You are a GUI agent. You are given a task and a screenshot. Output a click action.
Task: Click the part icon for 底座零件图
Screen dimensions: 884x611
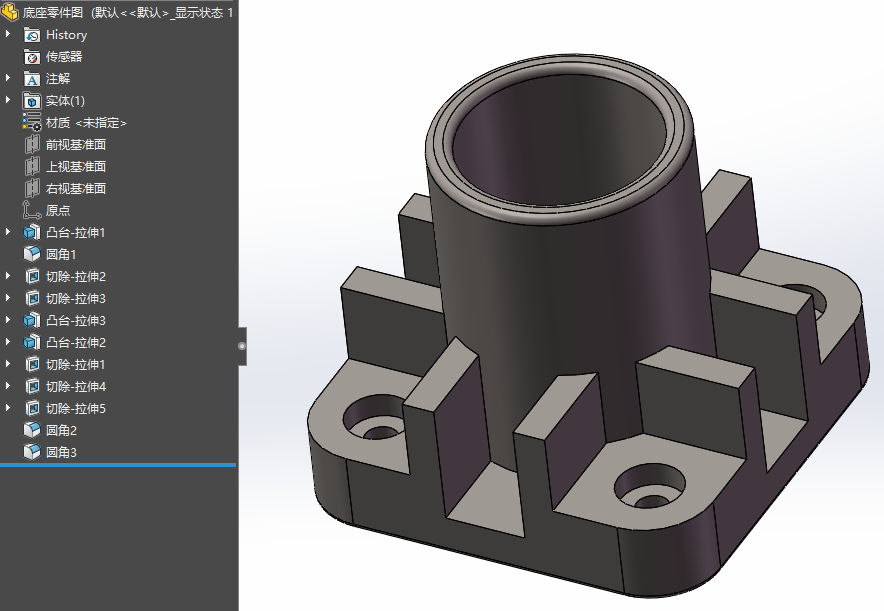[x=10, y=12]
